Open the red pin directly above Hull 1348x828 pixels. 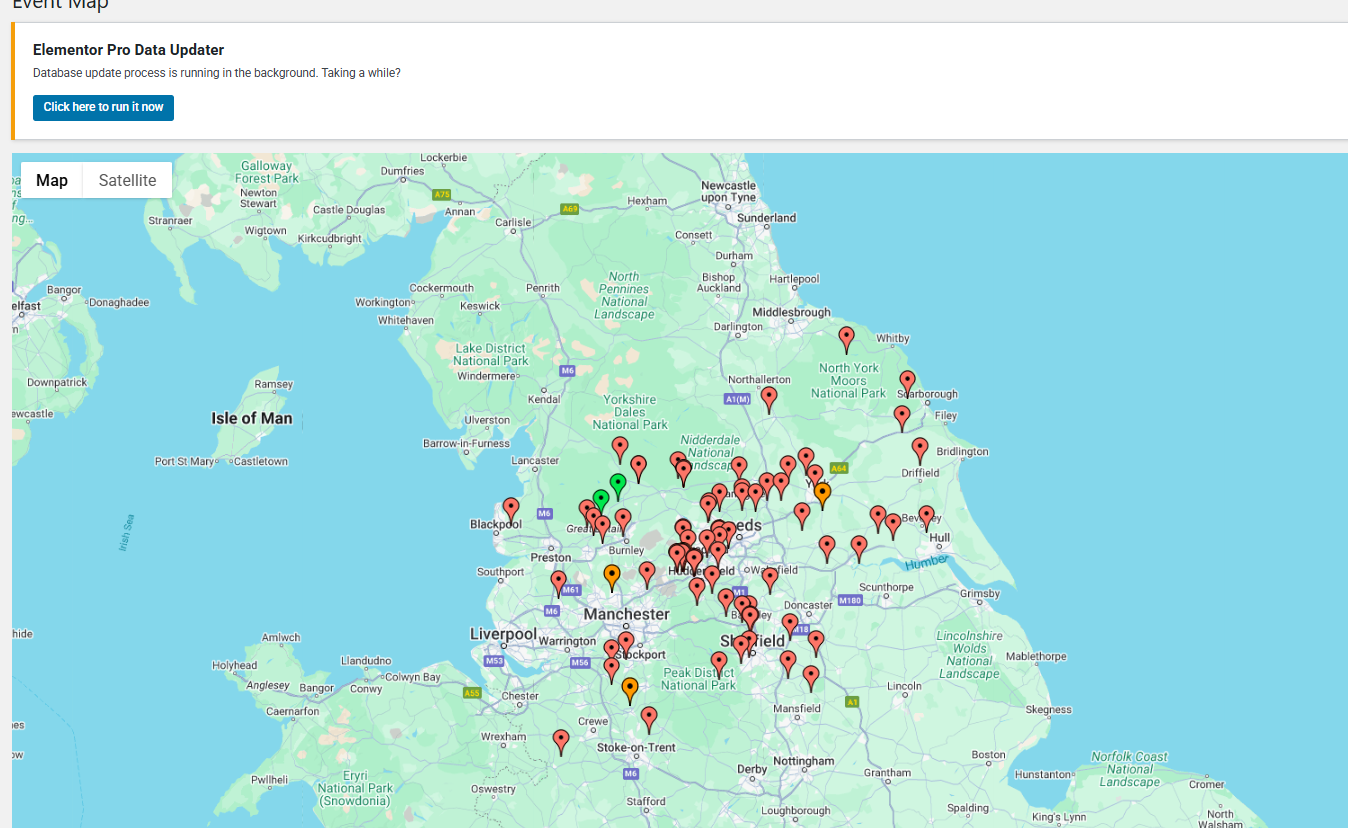pos(927,518)
